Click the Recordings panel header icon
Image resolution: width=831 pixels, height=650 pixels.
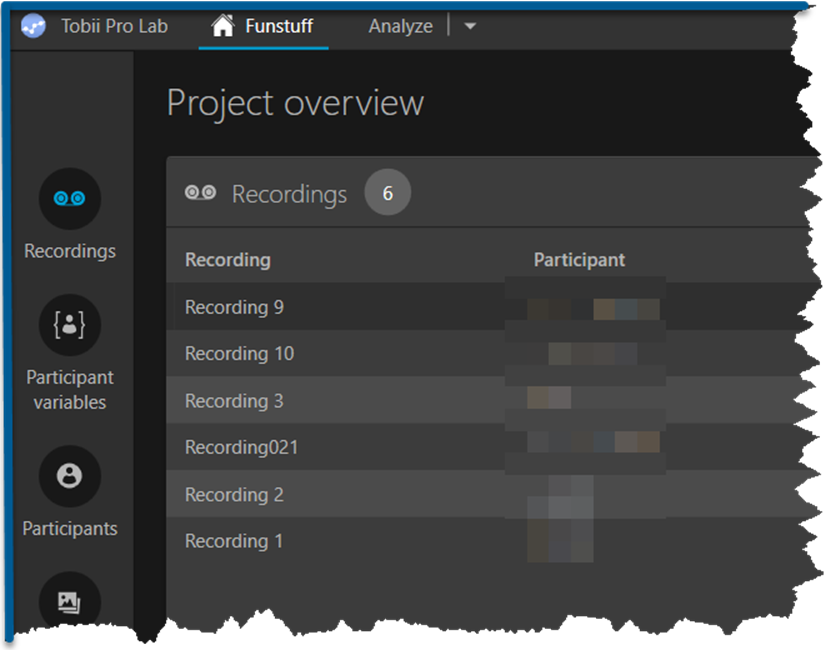(x=200, y=193)
